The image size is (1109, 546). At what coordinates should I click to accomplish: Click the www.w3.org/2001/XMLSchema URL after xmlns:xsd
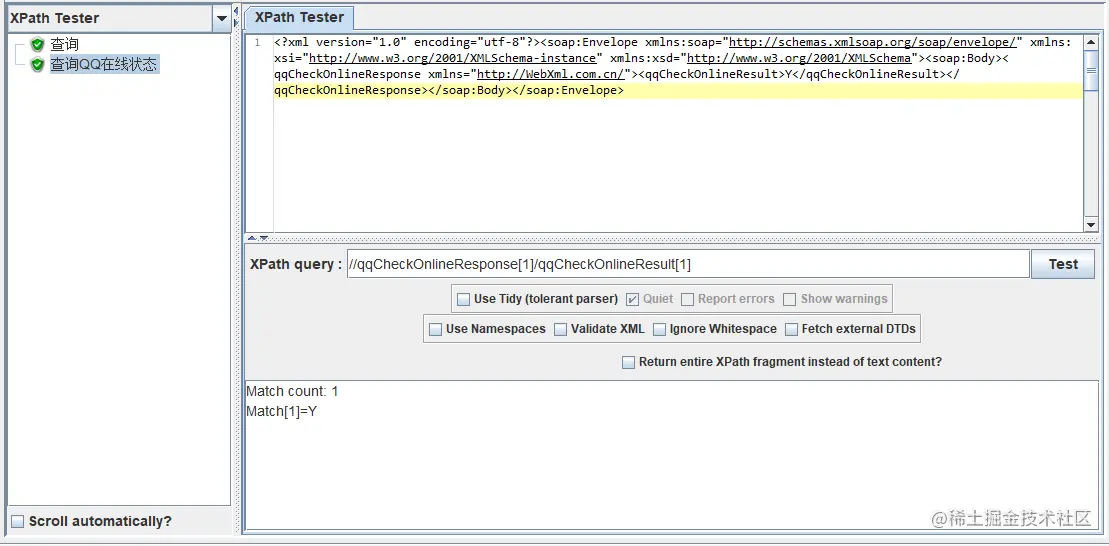point(799,58)
